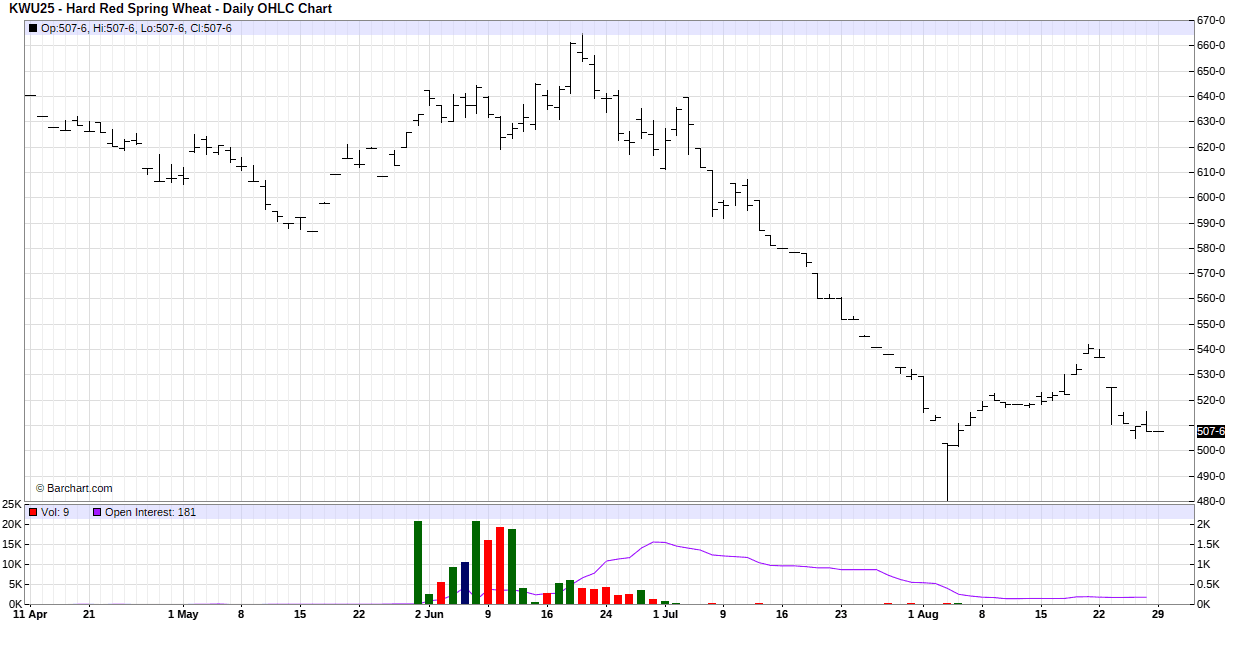Click the black OHLC legend color square
The image size is (1236, 645).
click(x=33, y=28)
